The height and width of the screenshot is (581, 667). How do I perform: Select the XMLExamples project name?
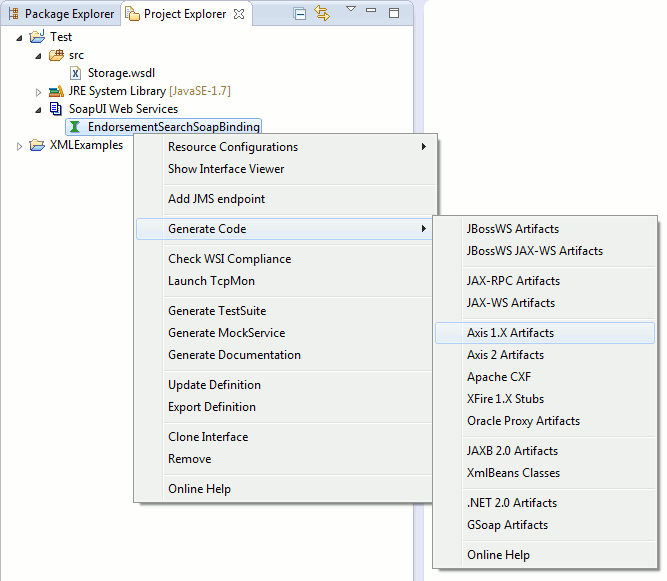pos(86,145)
